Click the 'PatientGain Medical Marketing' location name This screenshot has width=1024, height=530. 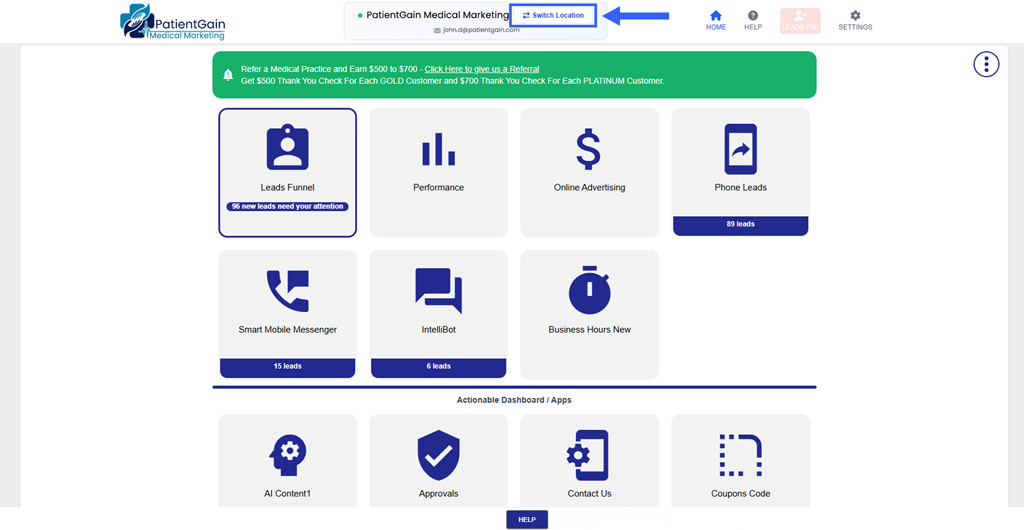point(437,14)
